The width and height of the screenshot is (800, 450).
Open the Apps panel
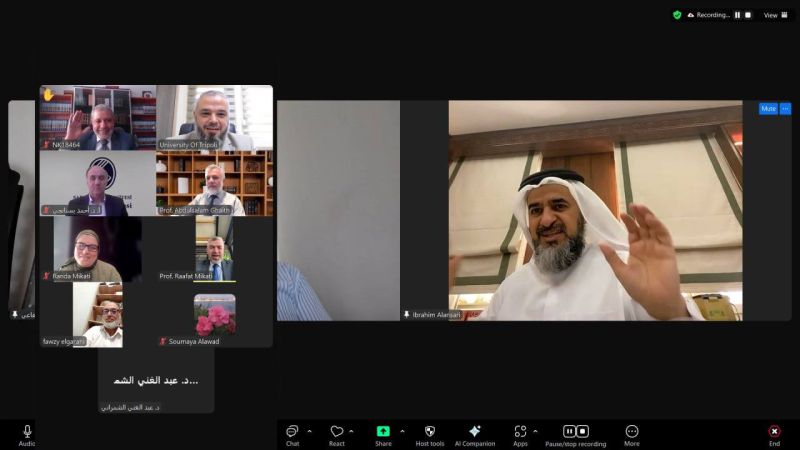coord(520,432)
